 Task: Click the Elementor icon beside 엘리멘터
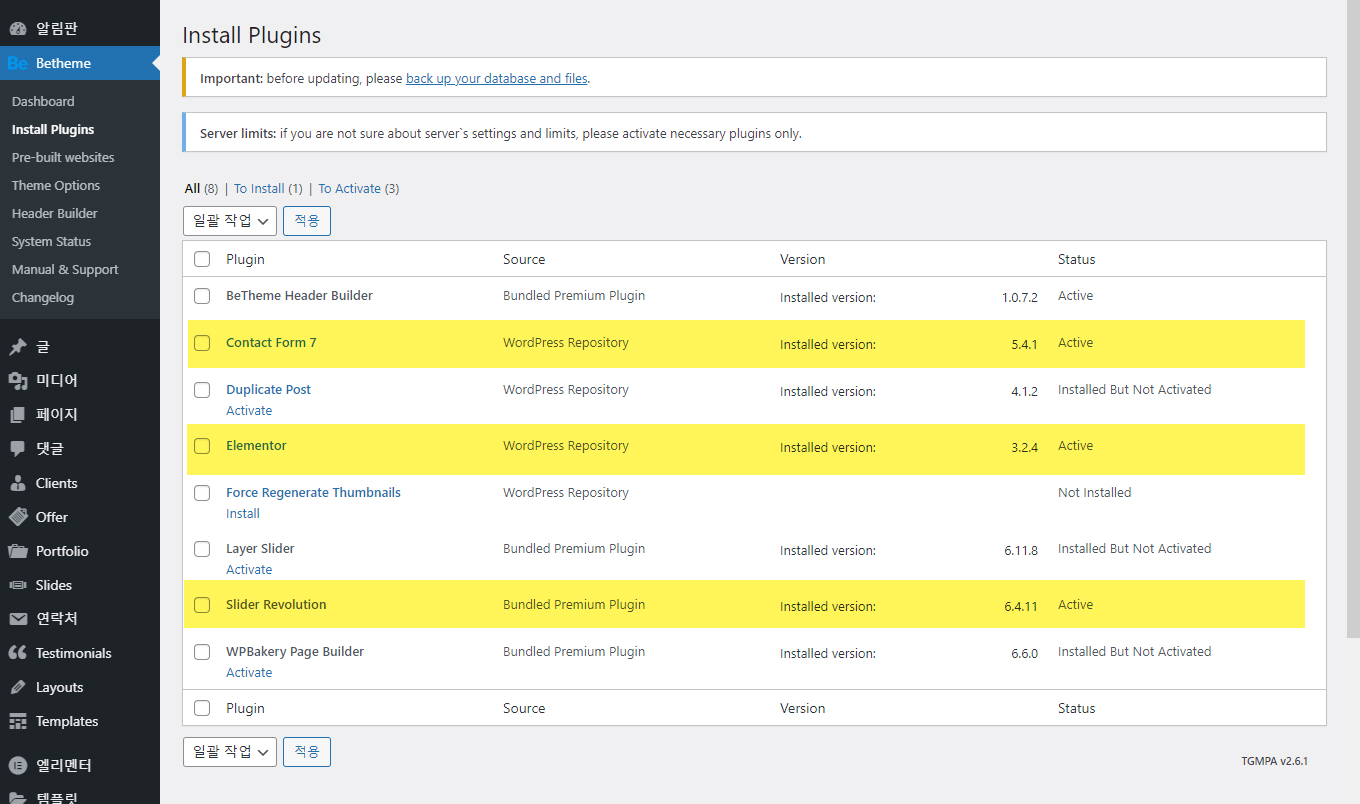tap(18, 766)
